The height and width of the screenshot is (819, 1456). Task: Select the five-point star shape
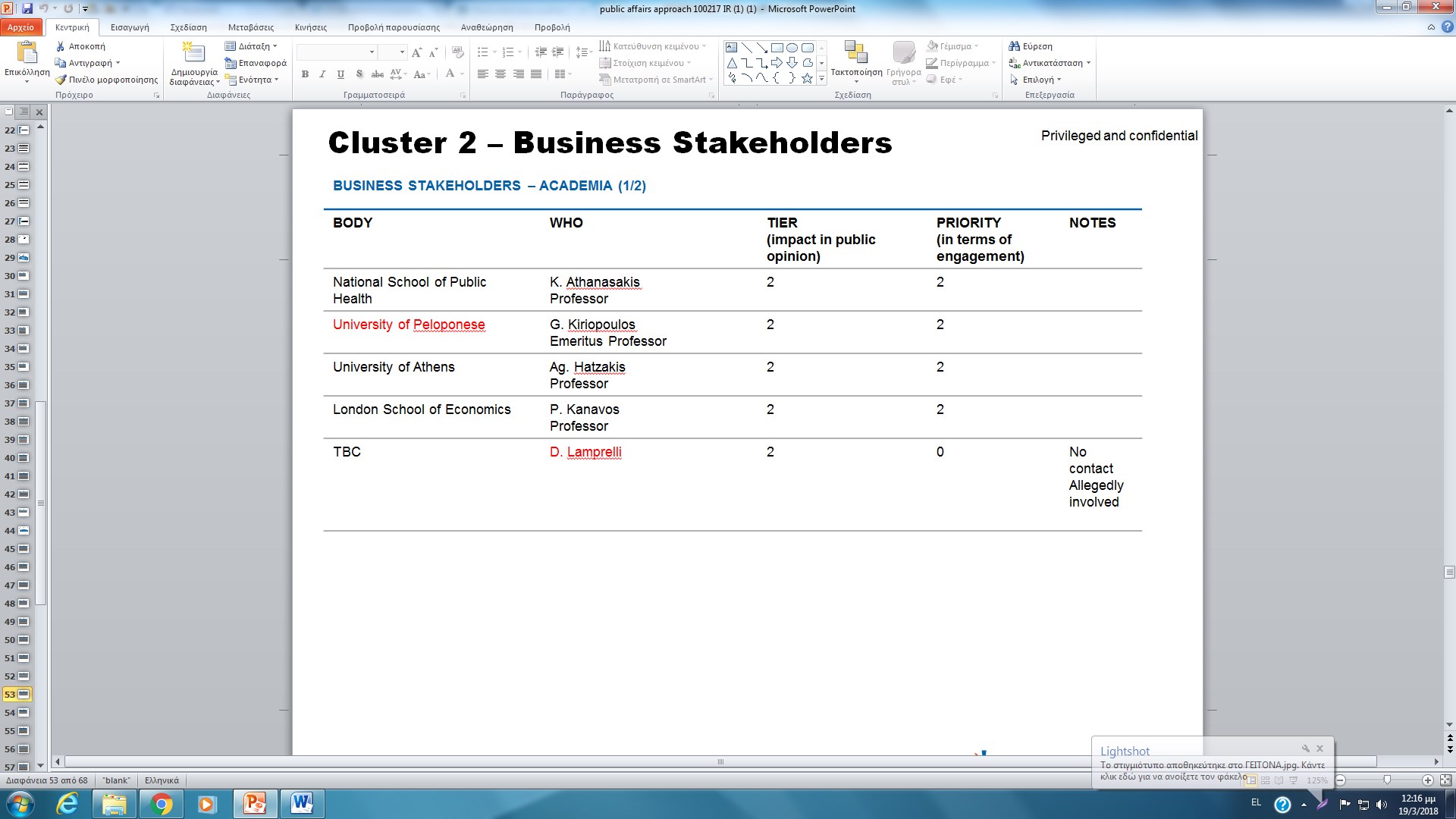point(808,78)
